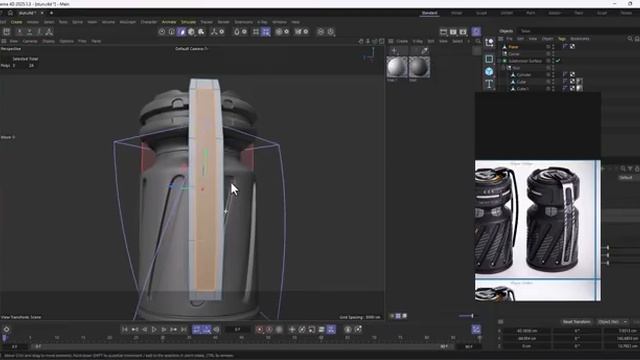Go to end of animation

[x=184, y=329]
